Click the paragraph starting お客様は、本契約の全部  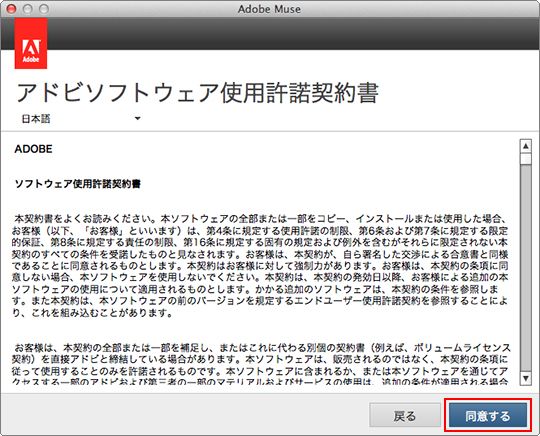pos(261,365)
